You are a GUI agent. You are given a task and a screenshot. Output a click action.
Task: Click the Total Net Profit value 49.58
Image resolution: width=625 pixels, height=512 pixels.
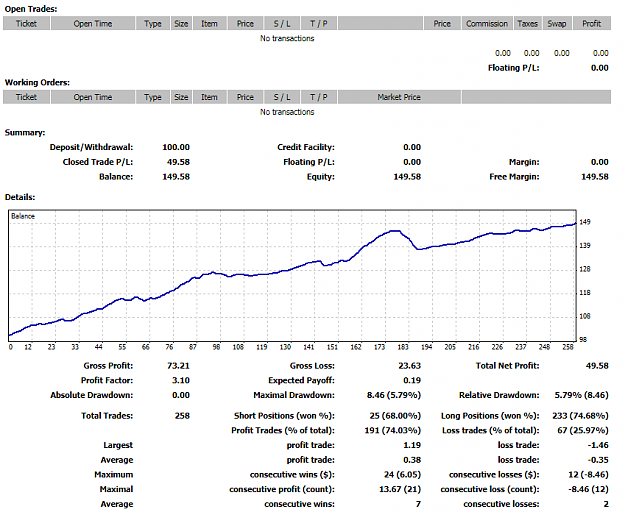coord(597,365)
